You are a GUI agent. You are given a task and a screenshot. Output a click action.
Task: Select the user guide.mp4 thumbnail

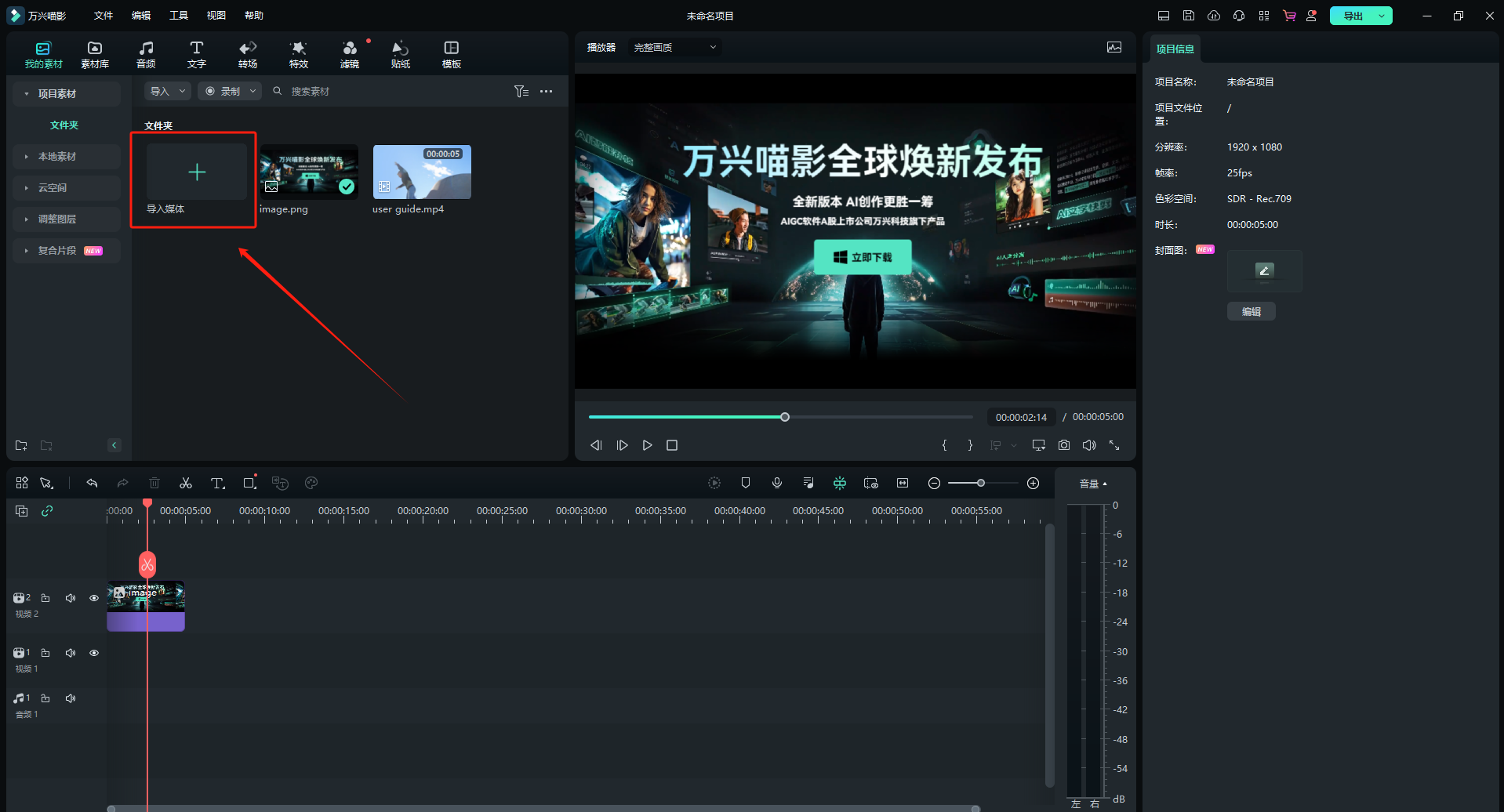click(421, 172)
